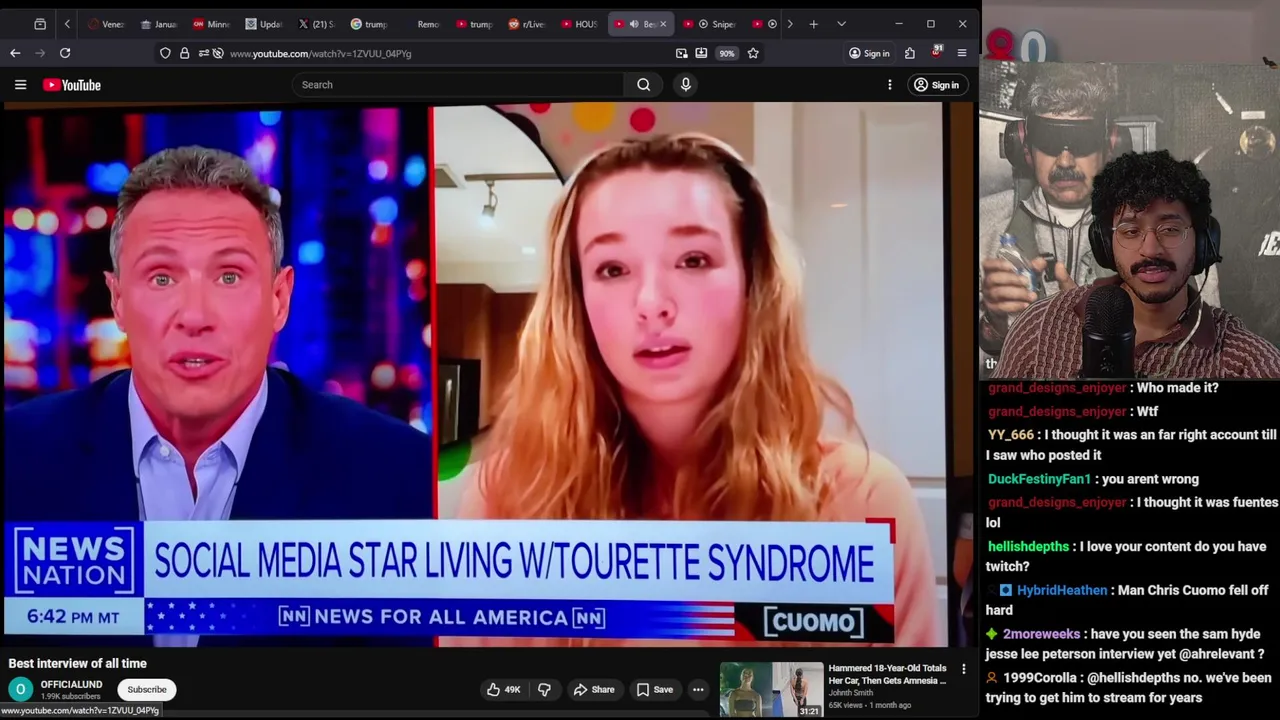Switch to the Venez tab
1280x720 pixels.
click(x=106, y=24)
